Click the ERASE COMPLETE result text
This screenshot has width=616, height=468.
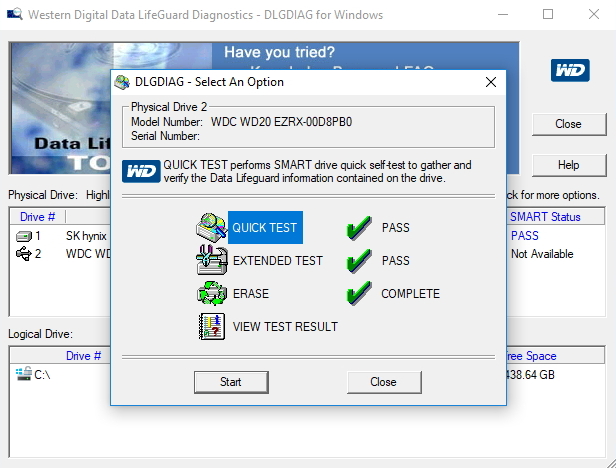[411, 294]
